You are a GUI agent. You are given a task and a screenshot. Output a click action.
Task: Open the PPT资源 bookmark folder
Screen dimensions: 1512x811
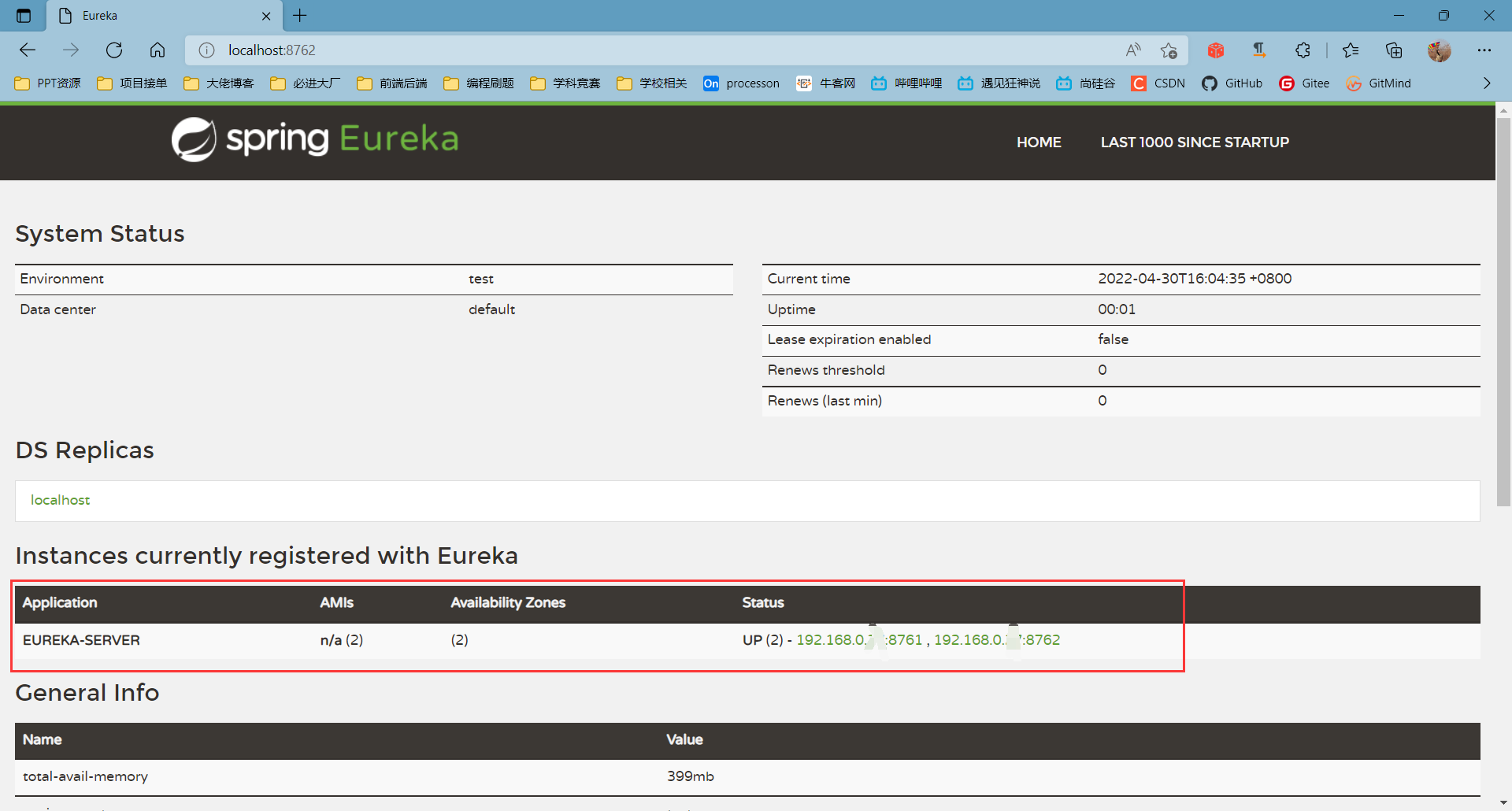(48, 83)
